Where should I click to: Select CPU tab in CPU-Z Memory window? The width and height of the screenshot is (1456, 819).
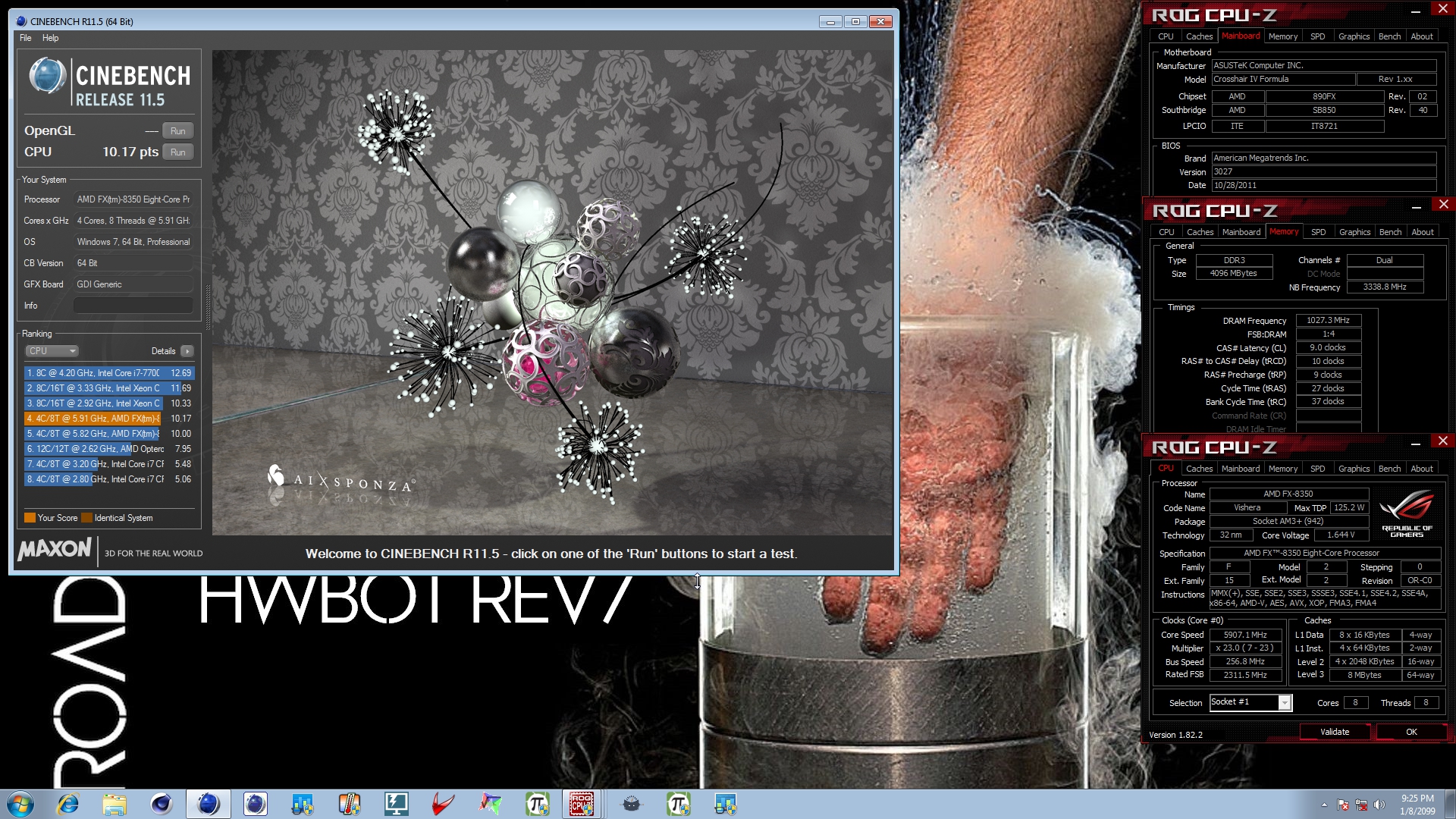(x=1166, y=232)
